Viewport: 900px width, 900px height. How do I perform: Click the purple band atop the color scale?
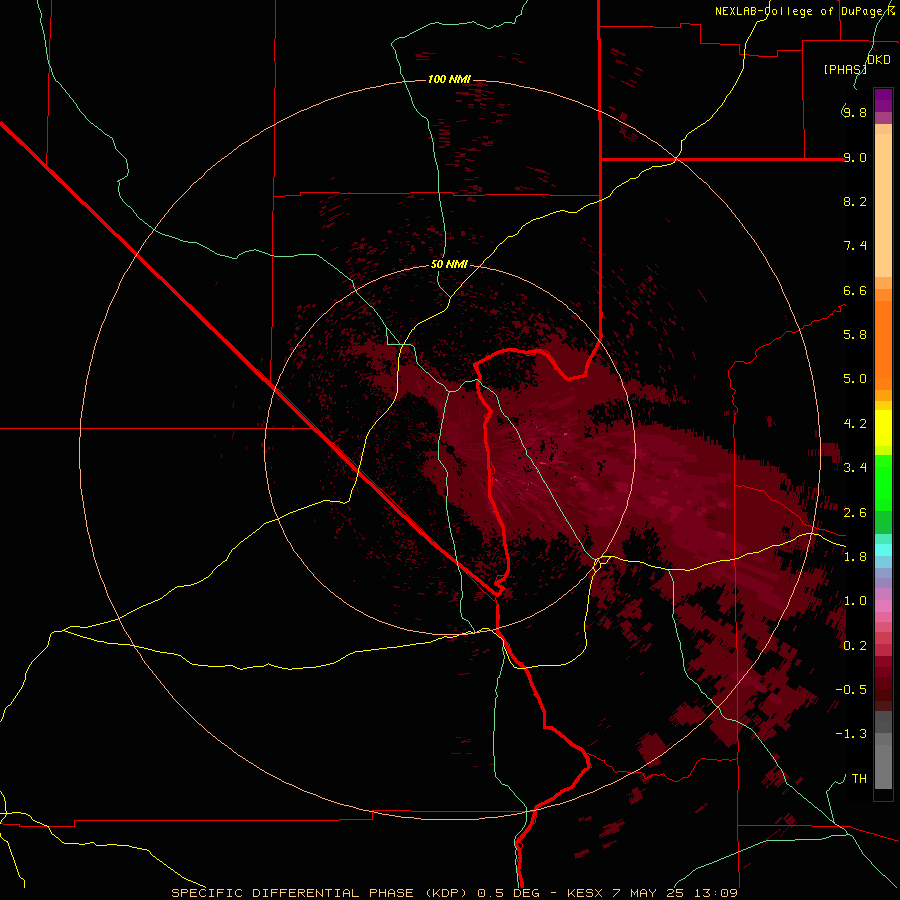point(883,100)
